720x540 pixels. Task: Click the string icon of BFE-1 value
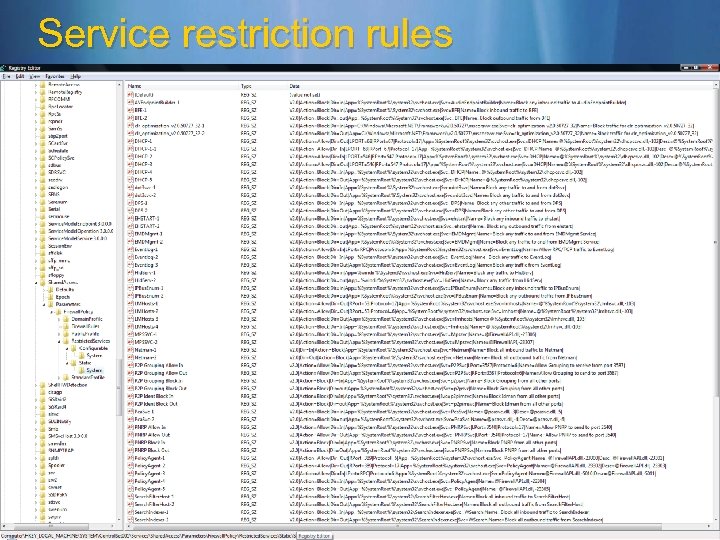click(130, 110)
